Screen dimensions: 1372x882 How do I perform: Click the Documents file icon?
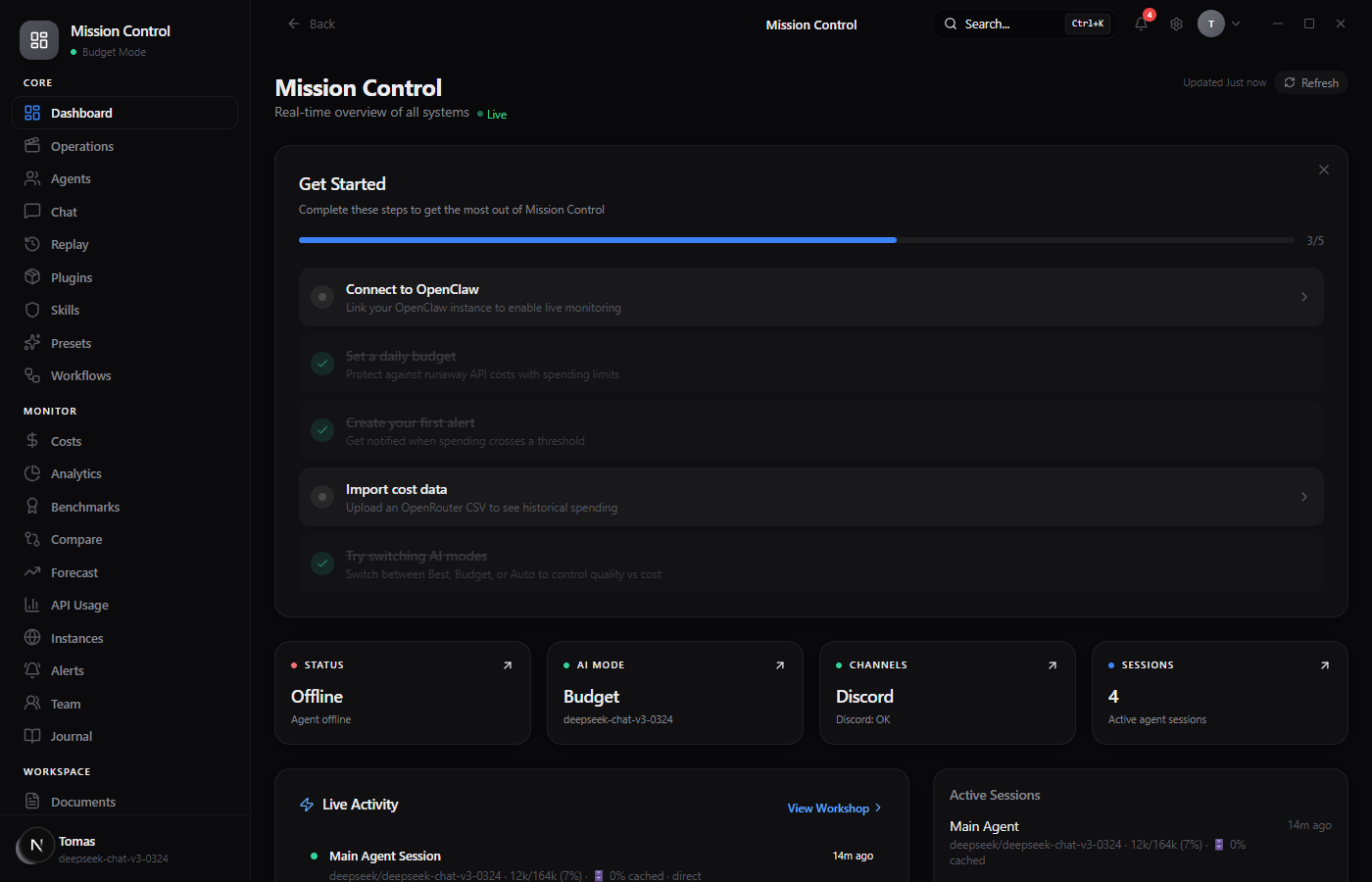point(32,802)
